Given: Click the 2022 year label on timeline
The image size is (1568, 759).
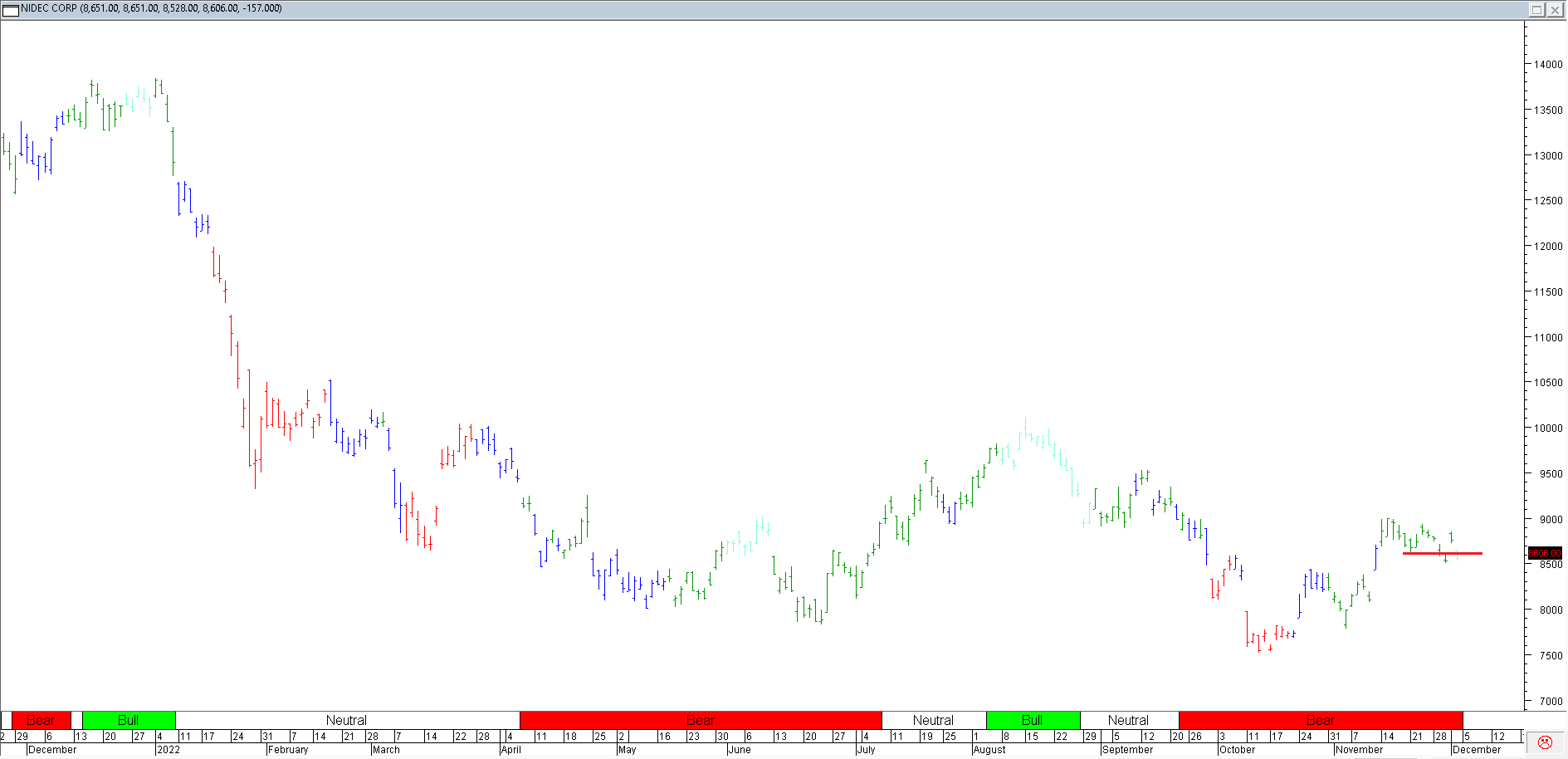Looking at the screenshot, I should [x=169, y=750].
